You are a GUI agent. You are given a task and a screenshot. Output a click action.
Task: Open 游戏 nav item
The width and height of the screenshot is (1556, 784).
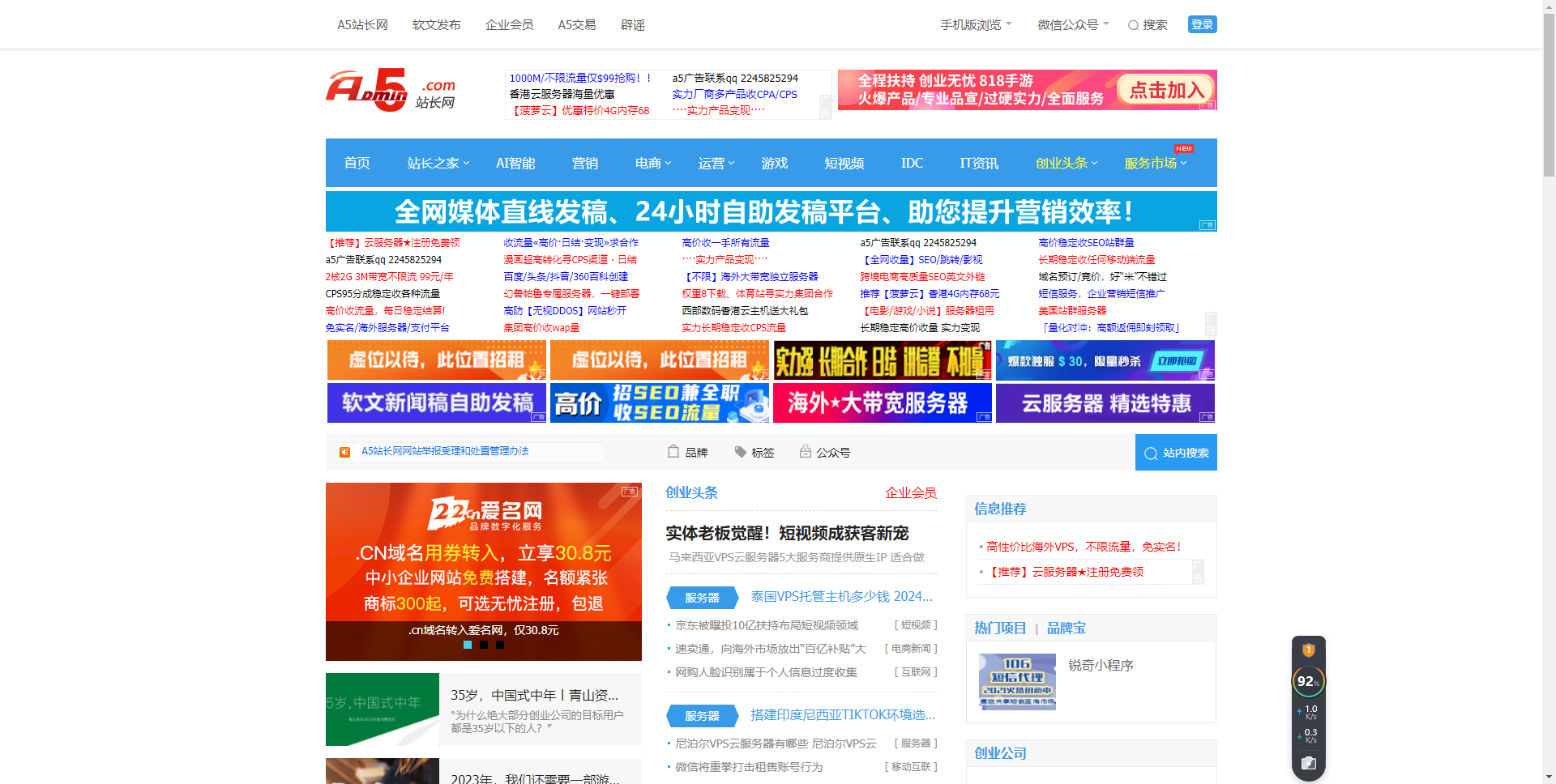774,163
